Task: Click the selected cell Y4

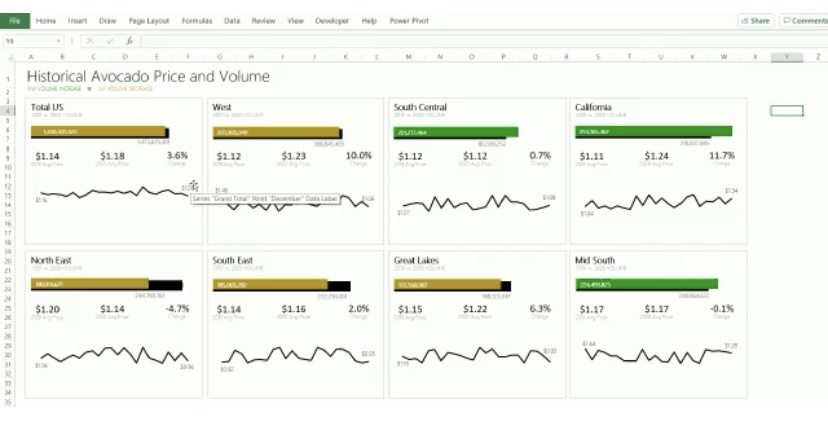Action: tap(787, 110)
